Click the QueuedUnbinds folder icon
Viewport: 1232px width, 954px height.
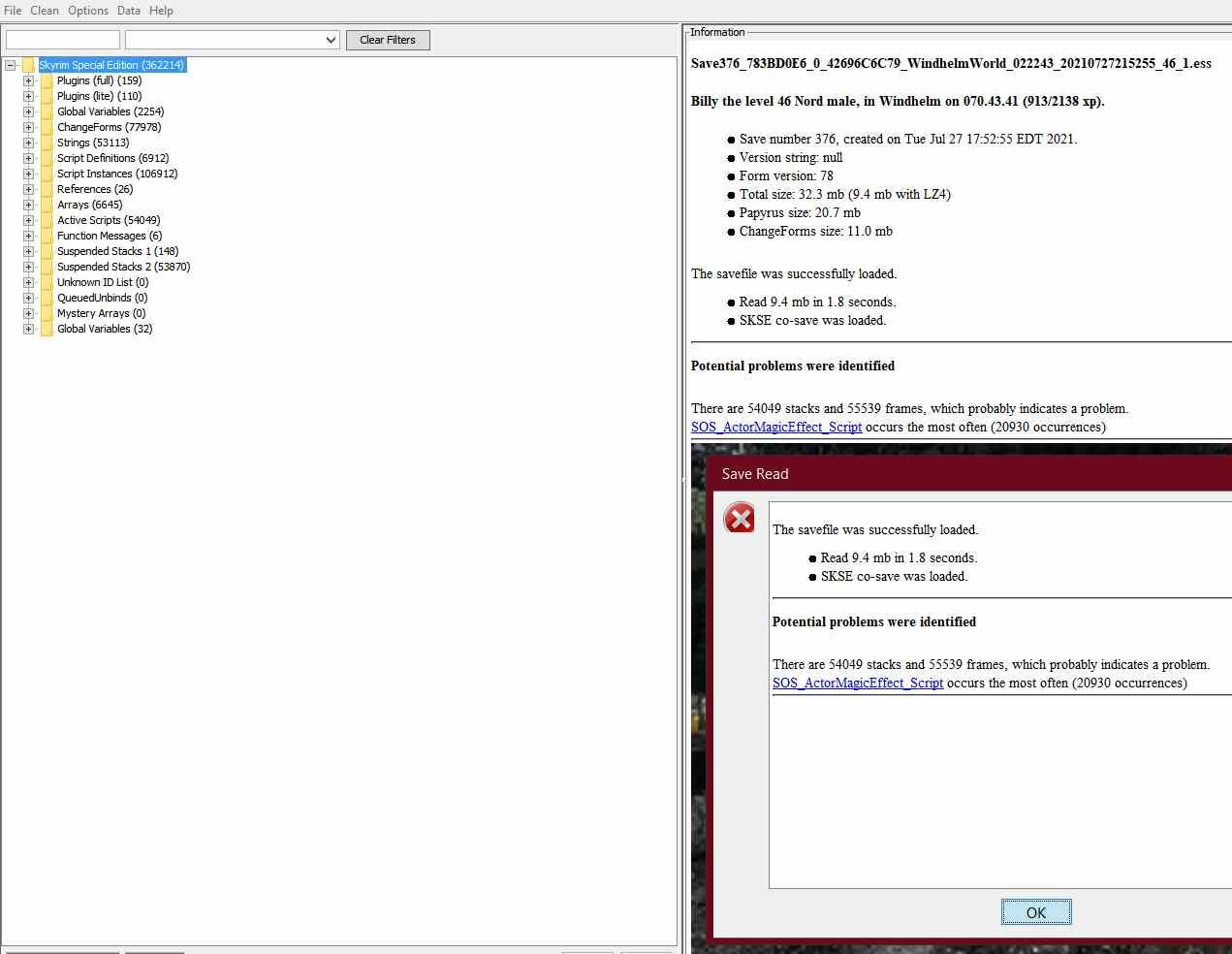point(47,298)
